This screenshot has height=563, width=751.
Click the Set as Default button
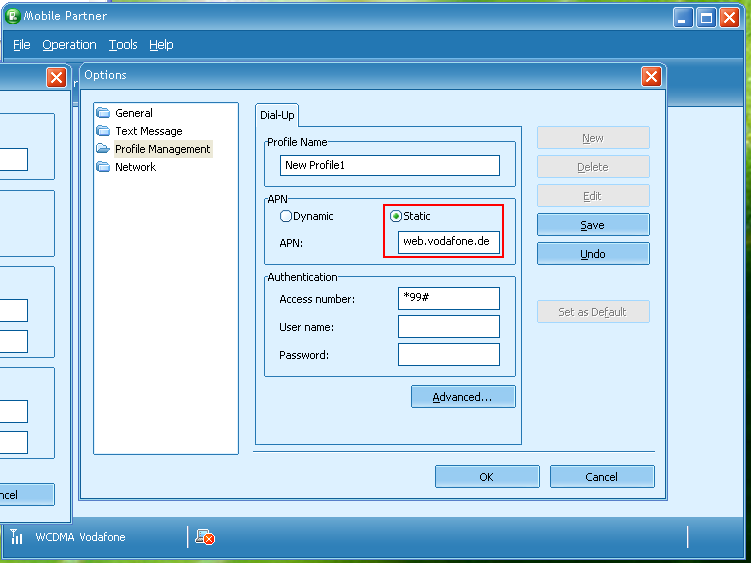tap(593, 312)
